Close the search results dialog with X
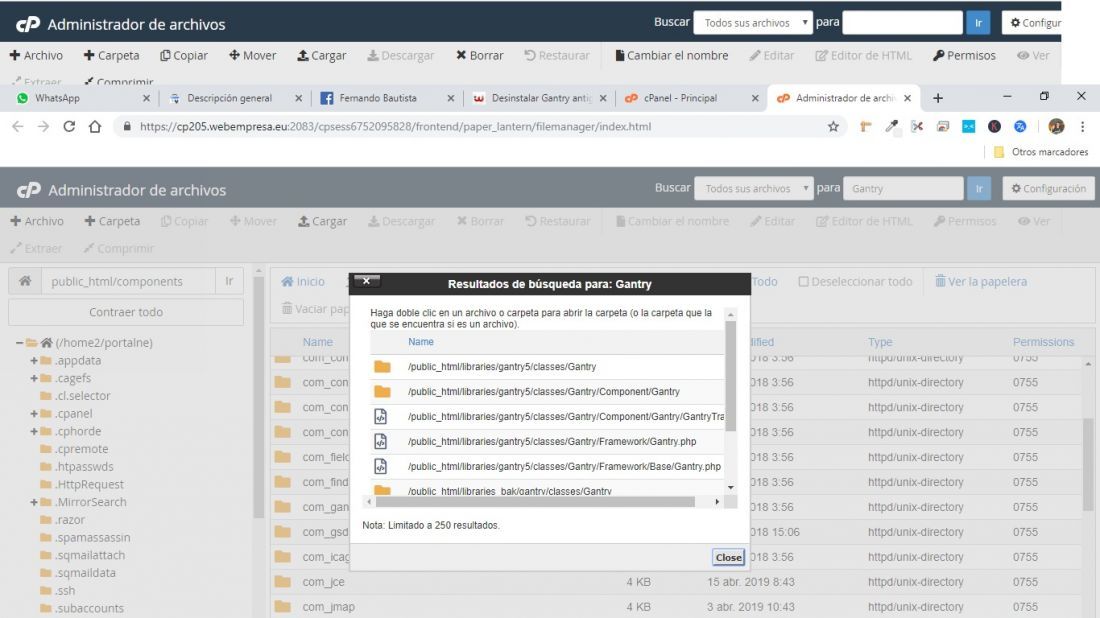The image size is (1100, 618). click(x=366, y=281)
